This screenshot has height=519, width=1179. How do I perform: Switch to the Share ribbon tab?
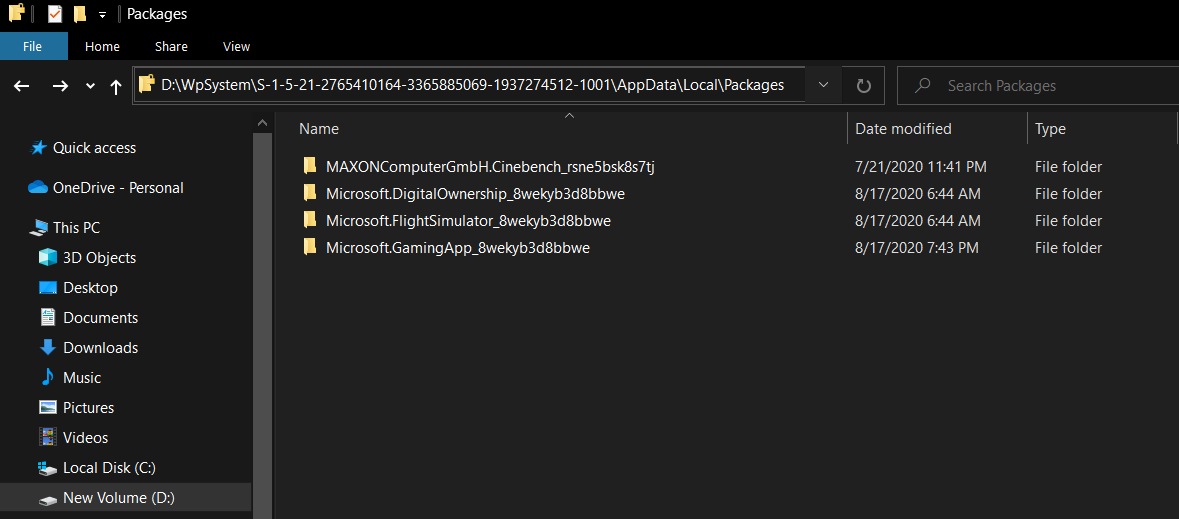171,47
